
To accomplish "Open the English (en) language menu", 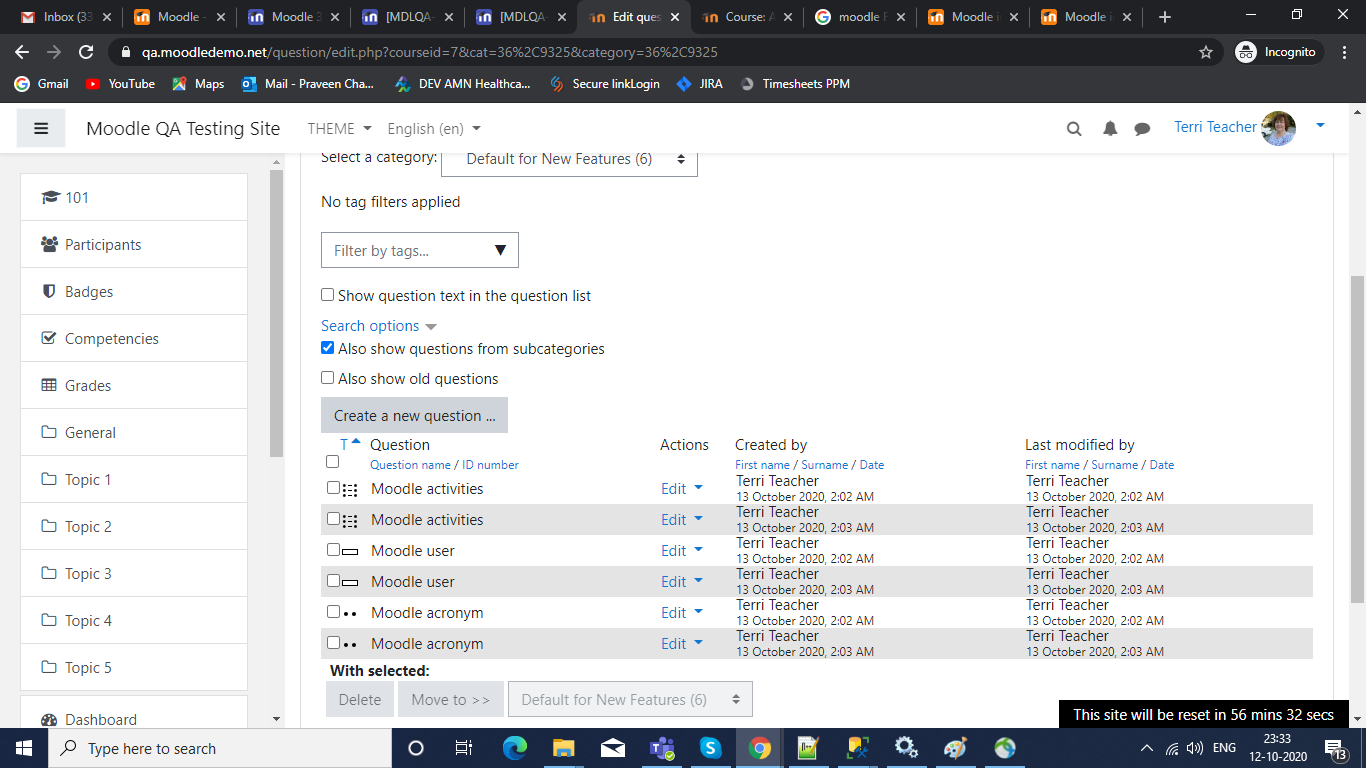I will tap(434, 128).
